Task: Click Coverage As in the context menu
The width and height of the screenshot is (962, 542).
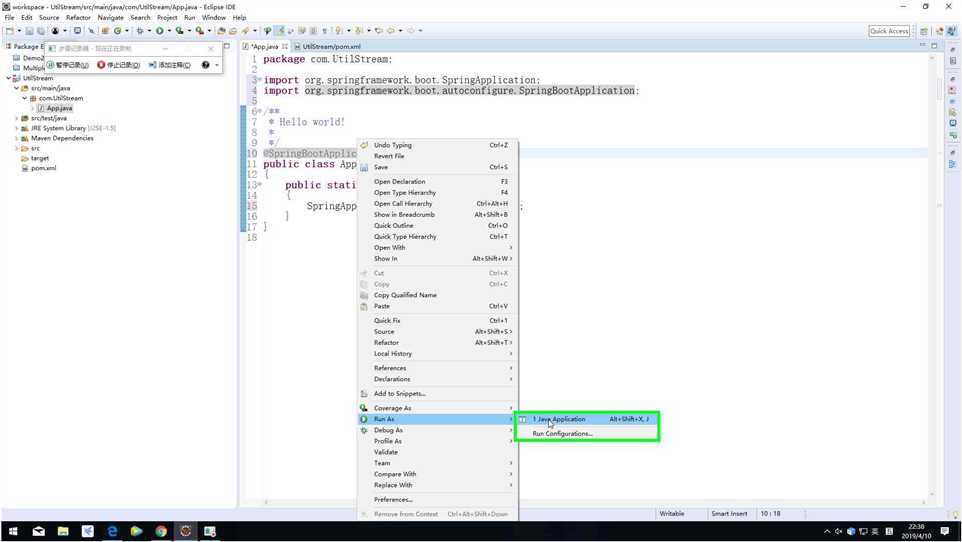Action: coord(436,408)
